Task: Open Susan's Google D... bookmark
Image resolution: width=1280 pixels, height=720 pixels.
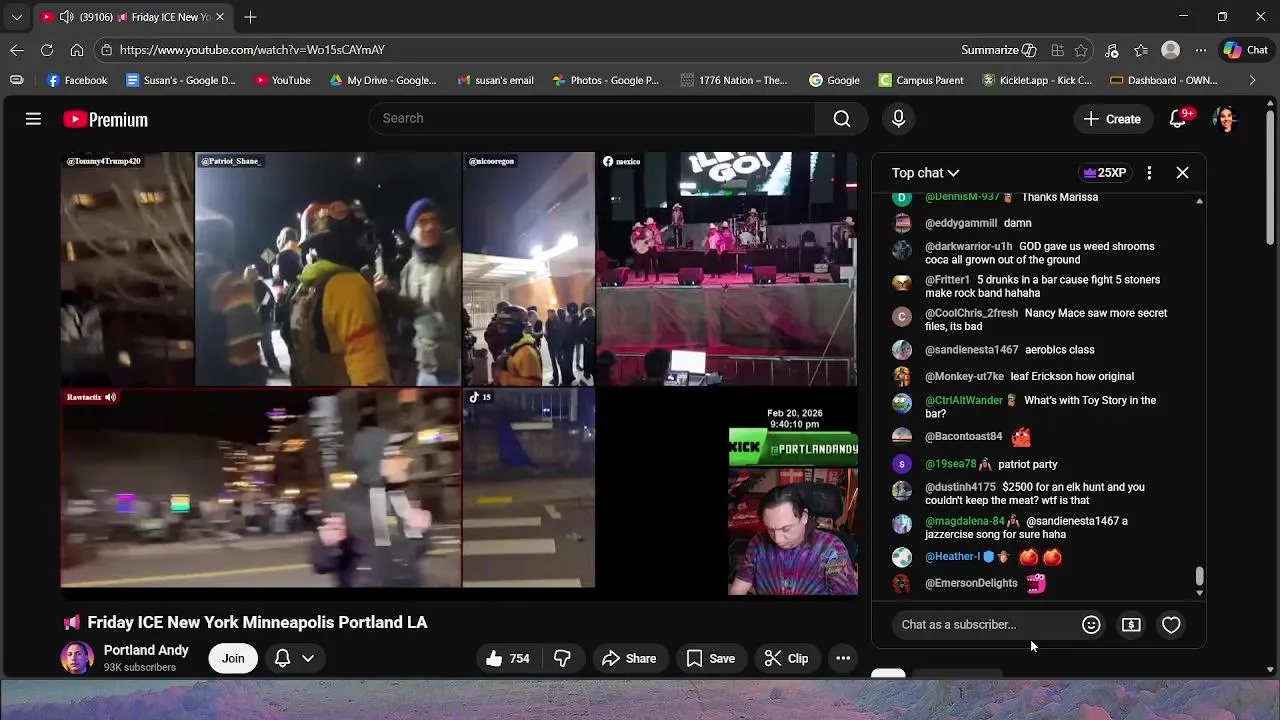Action: (181, 80)
